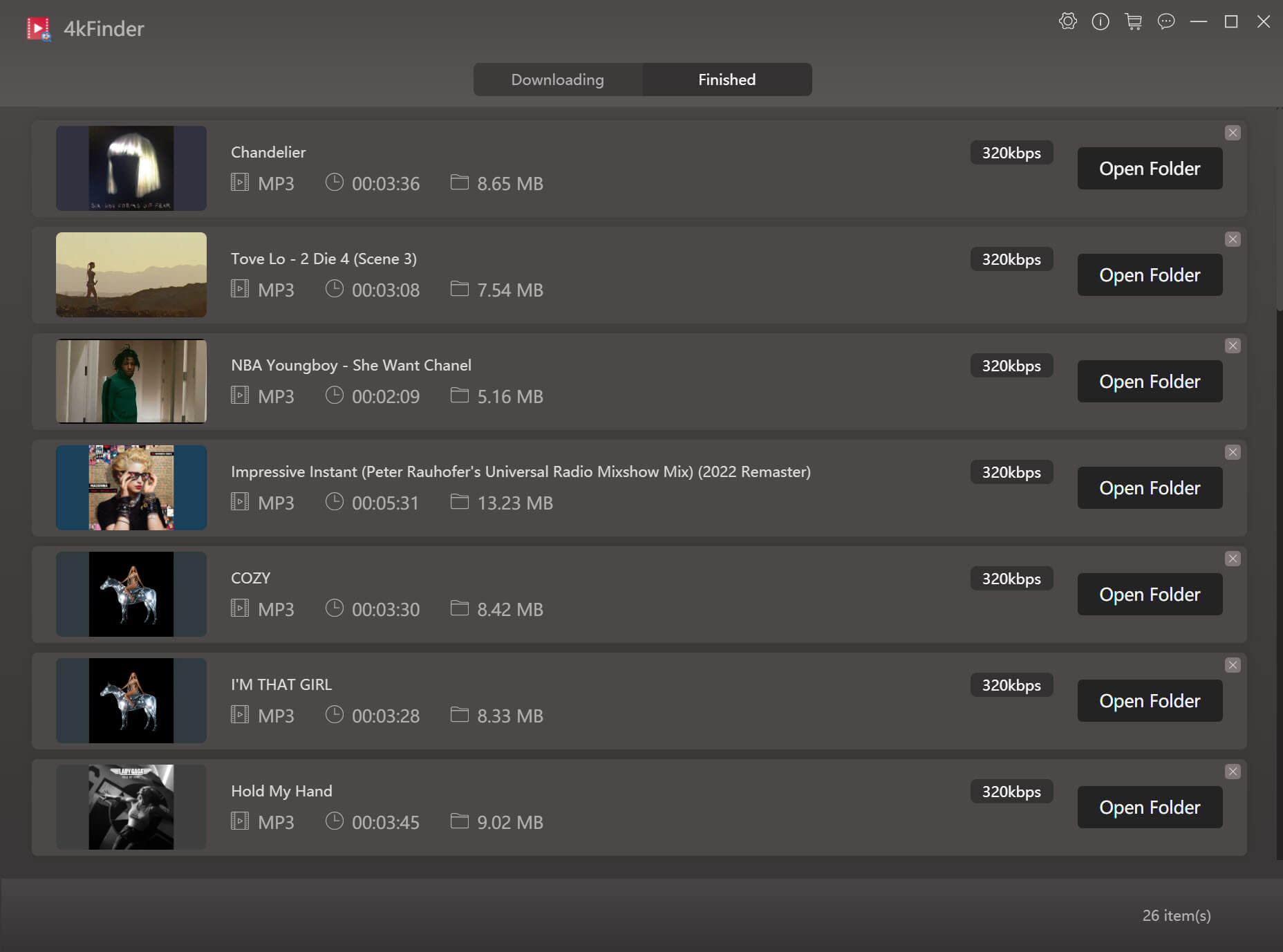Open Folder for the Chandelier download
Screen dimensions: 1283x952
point(1149,168)
